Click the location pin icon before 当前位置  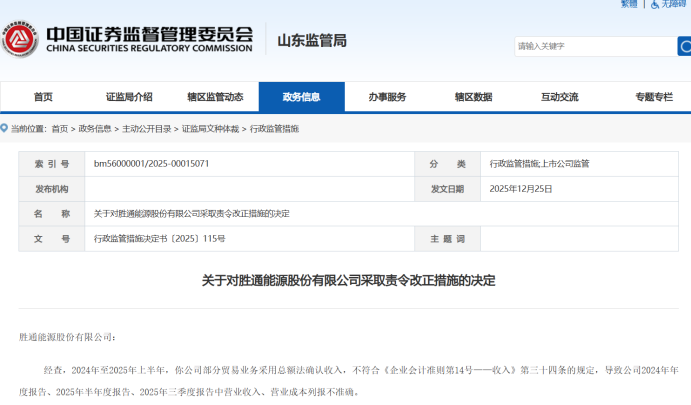4,128
